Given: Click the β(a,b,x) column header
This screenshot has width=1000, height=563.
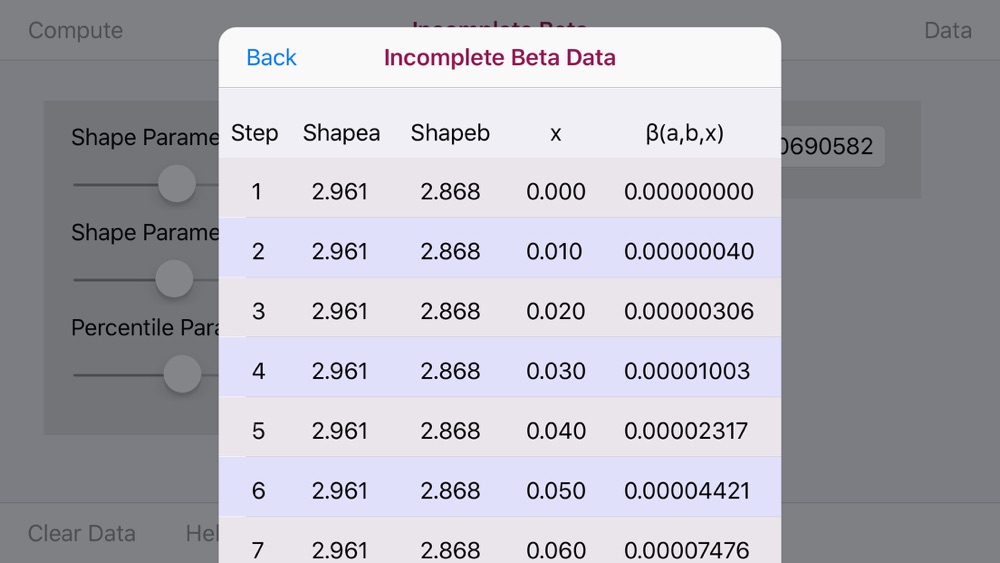Looking at the screenshot, I should [x=684, y=133].
